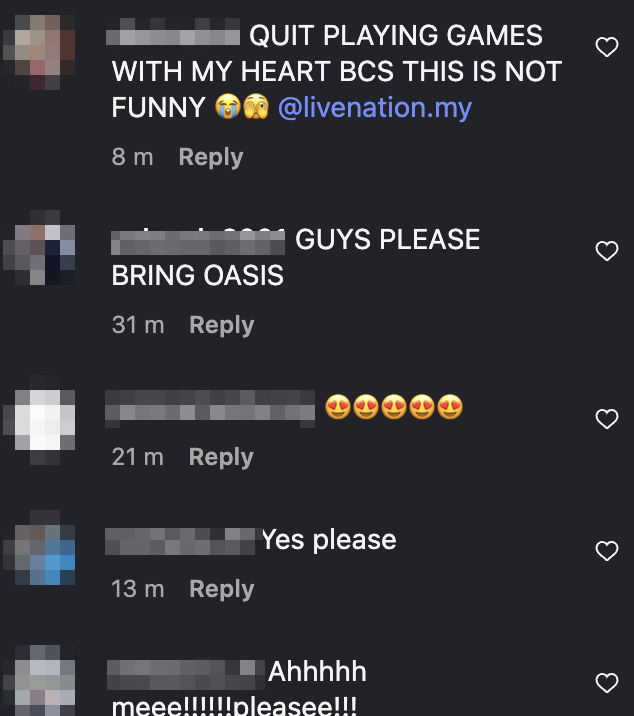634x716 pixels.
Task: Open username before heart-eyes emojis
Action: coord(210,406)
